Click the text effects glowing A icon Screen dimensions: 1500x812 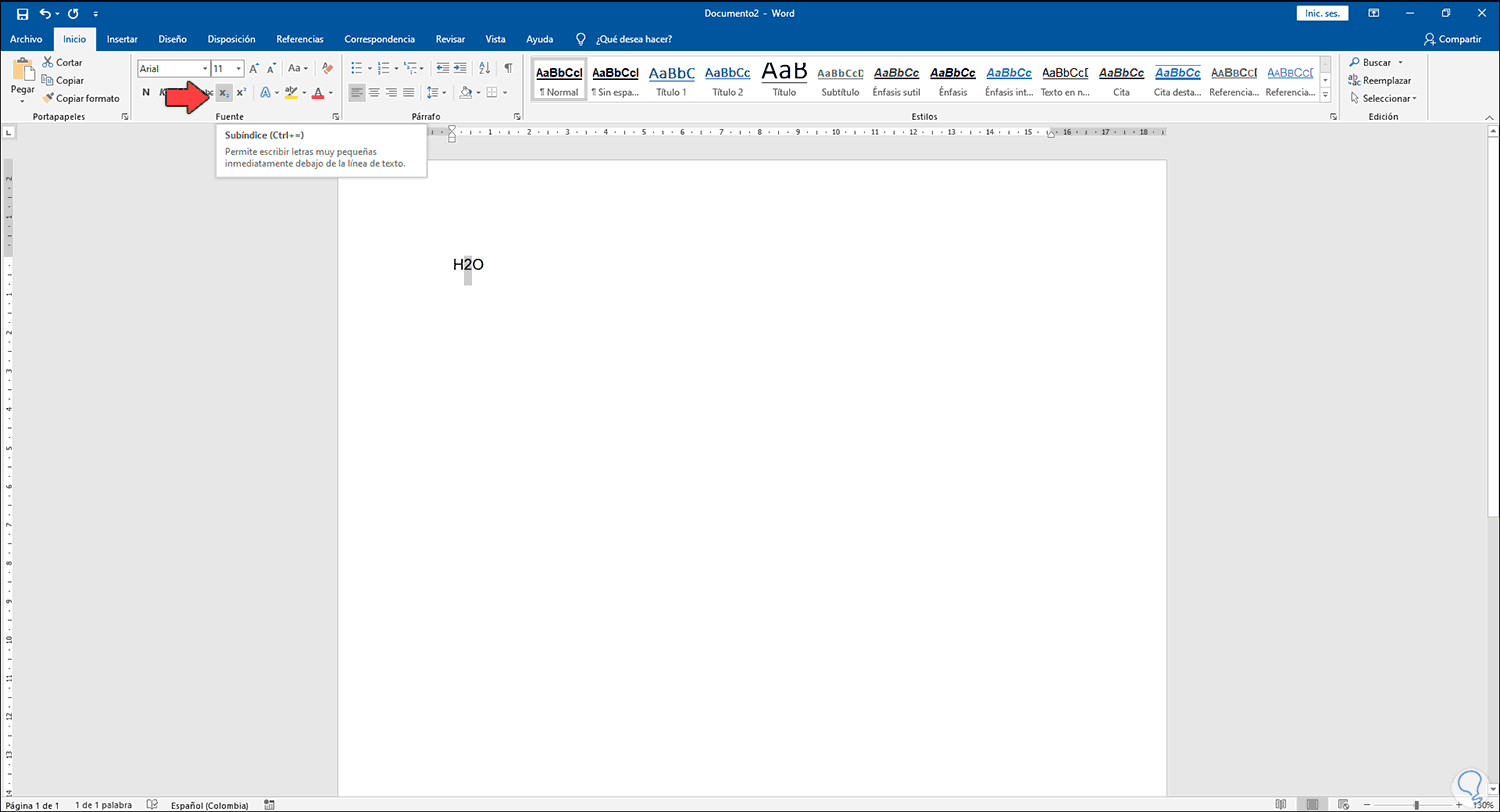coord(265,93)
